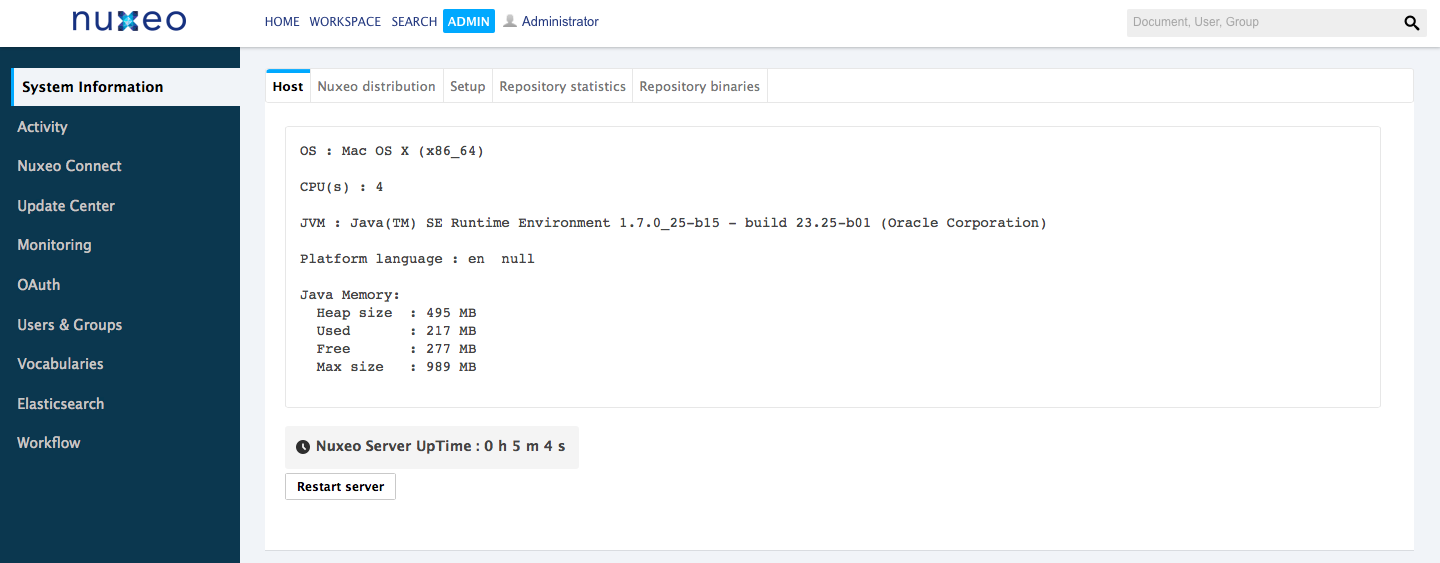The image size is (1440, 563).
Task: Click the 'CPU(s) : 4' line
Action: click(342, 187)
